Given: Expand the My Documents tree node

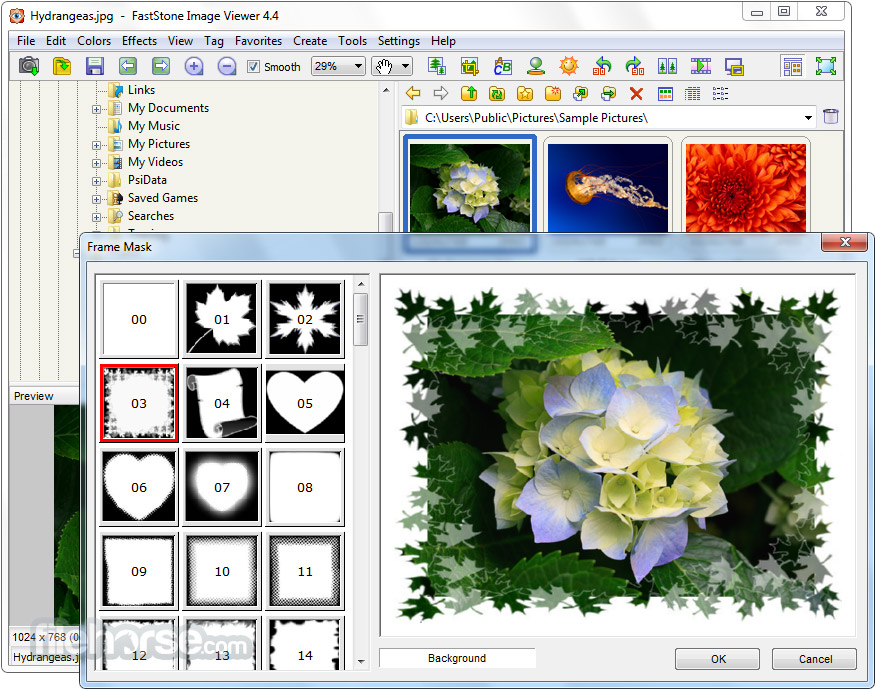Looking at the screenshot, I should point(97,109).
